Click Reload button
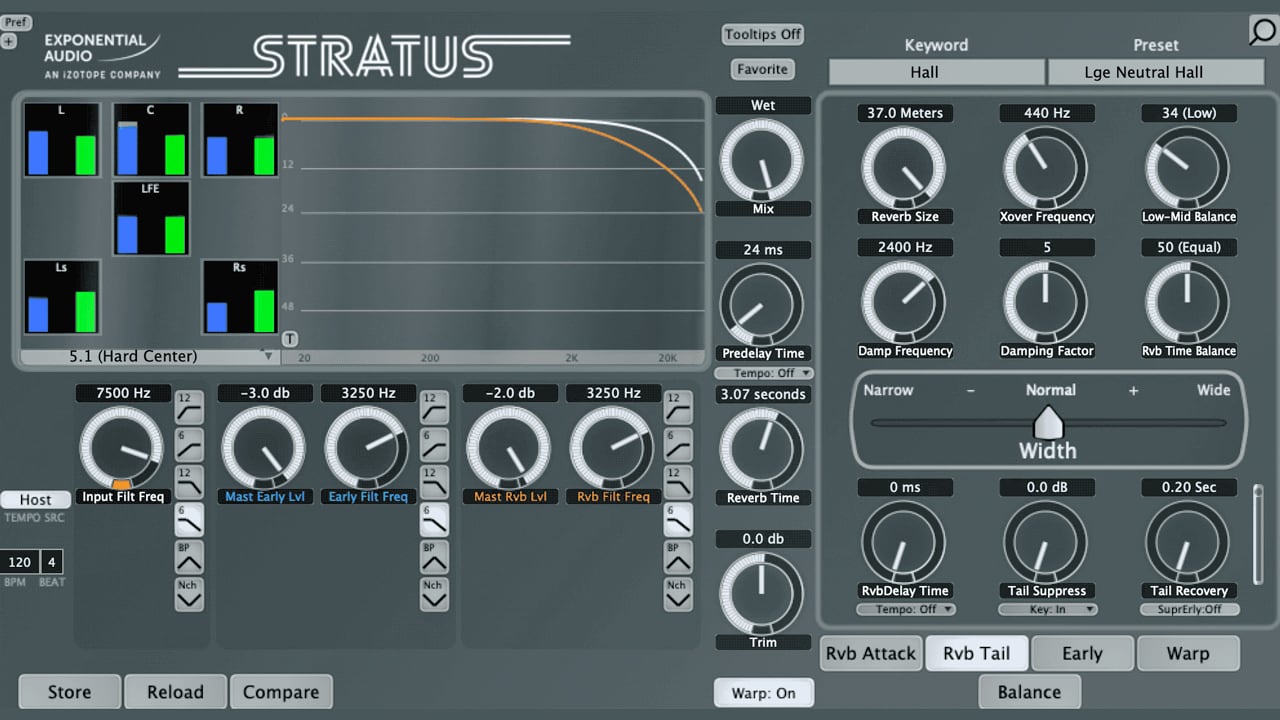The image size is (1280, 720). 175,692
